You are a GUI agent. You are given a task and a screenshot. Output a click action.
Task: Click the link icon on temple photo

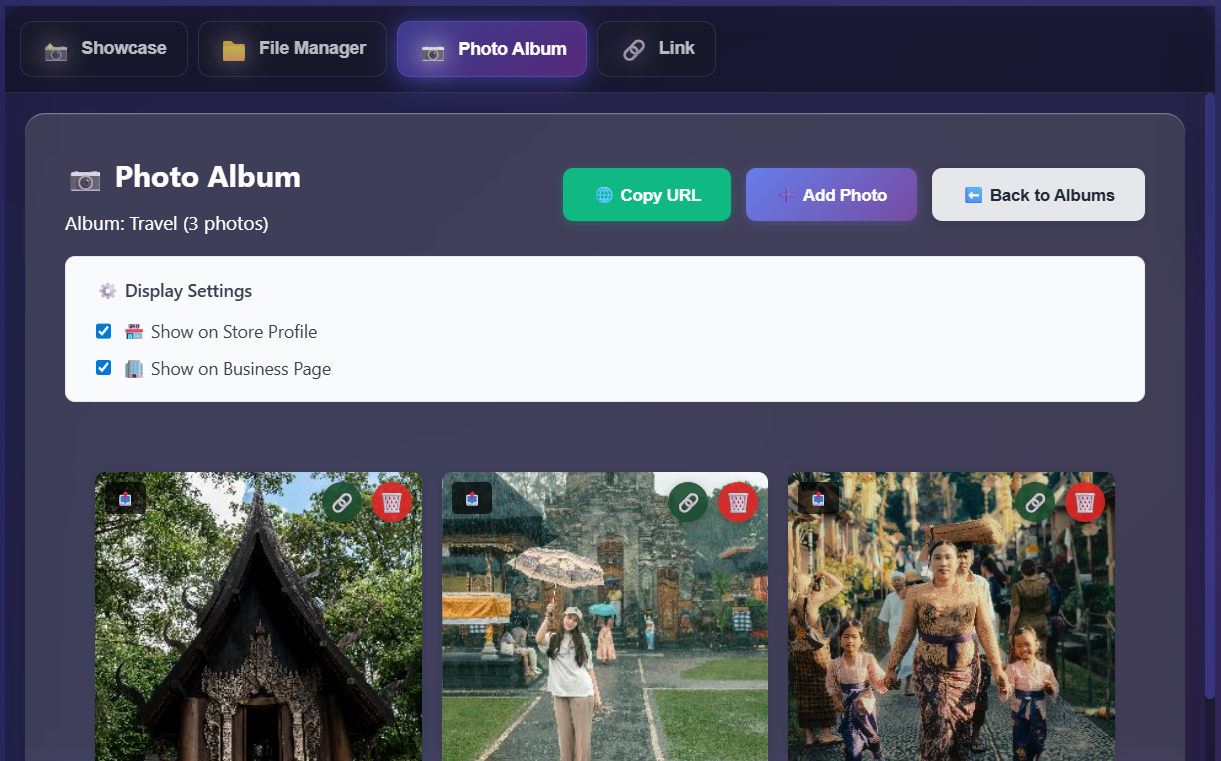click(x=342, y=502)
